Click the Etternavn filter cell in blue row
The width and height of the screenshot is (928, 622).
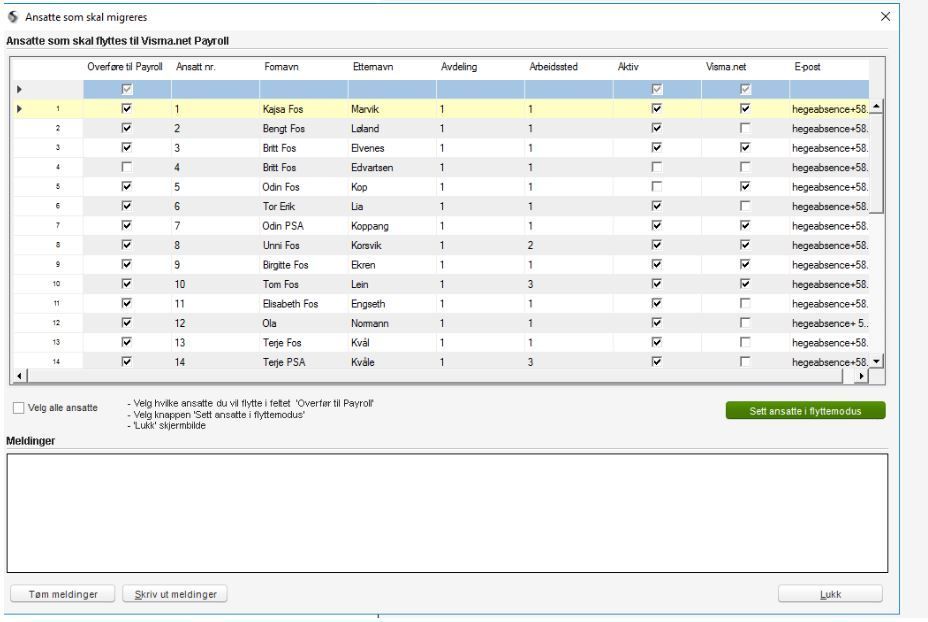click(392, 89)
